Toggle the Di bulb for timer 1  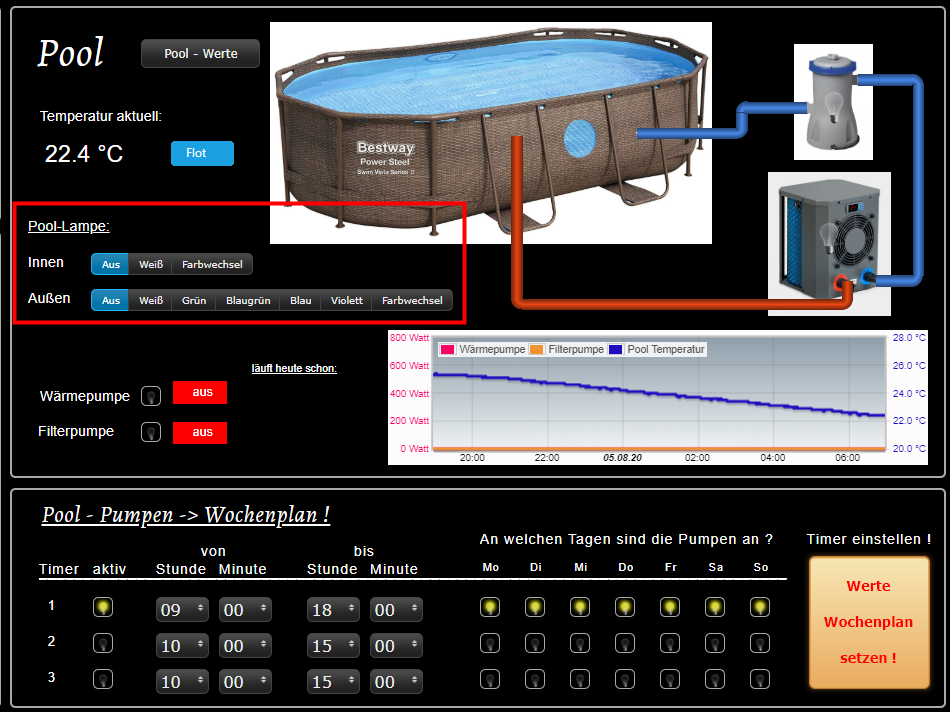click(535, 607)
